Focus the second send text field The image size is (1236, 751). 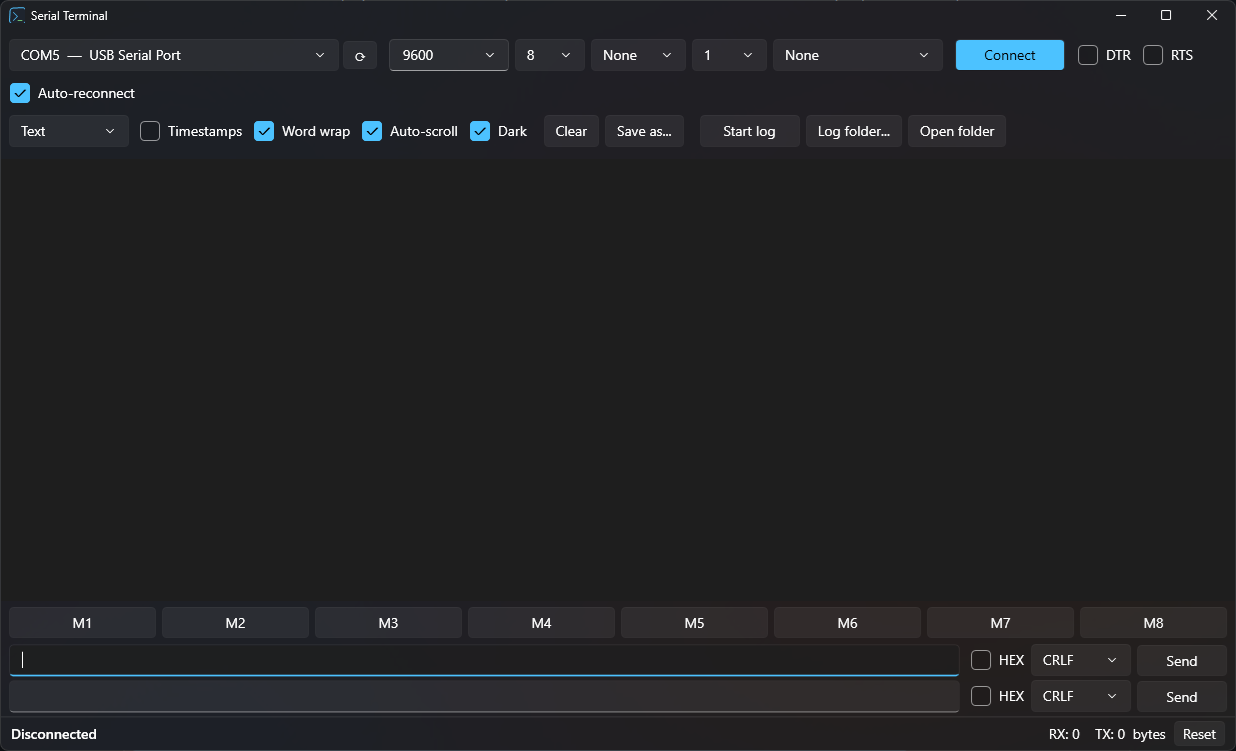tap(484, 696)
